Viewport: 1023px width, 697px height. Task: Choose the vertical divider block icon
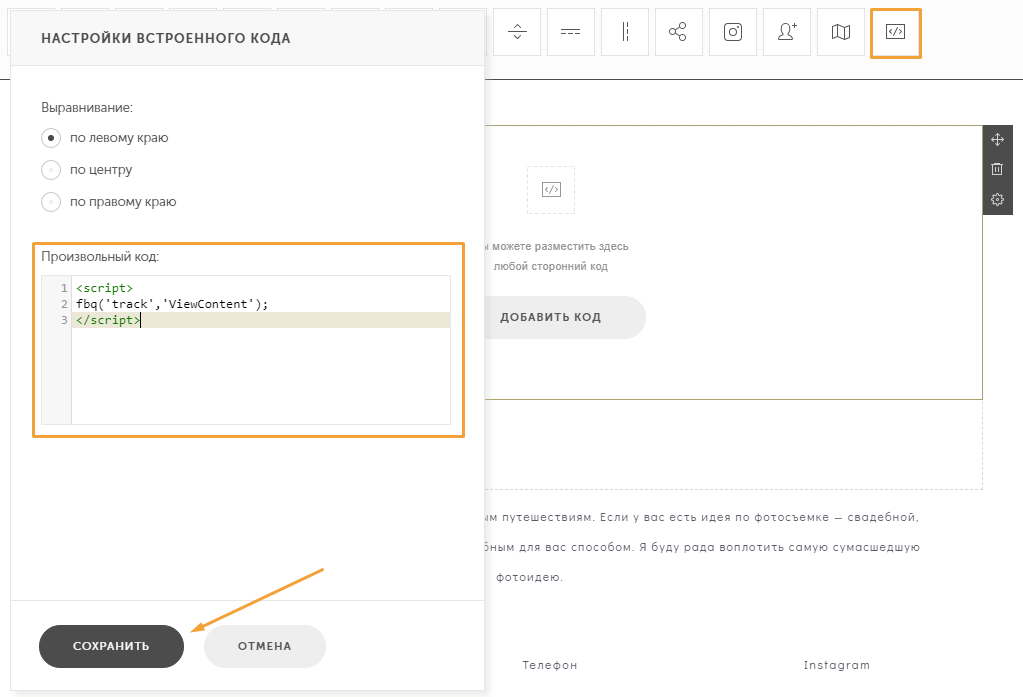(625, 32)
